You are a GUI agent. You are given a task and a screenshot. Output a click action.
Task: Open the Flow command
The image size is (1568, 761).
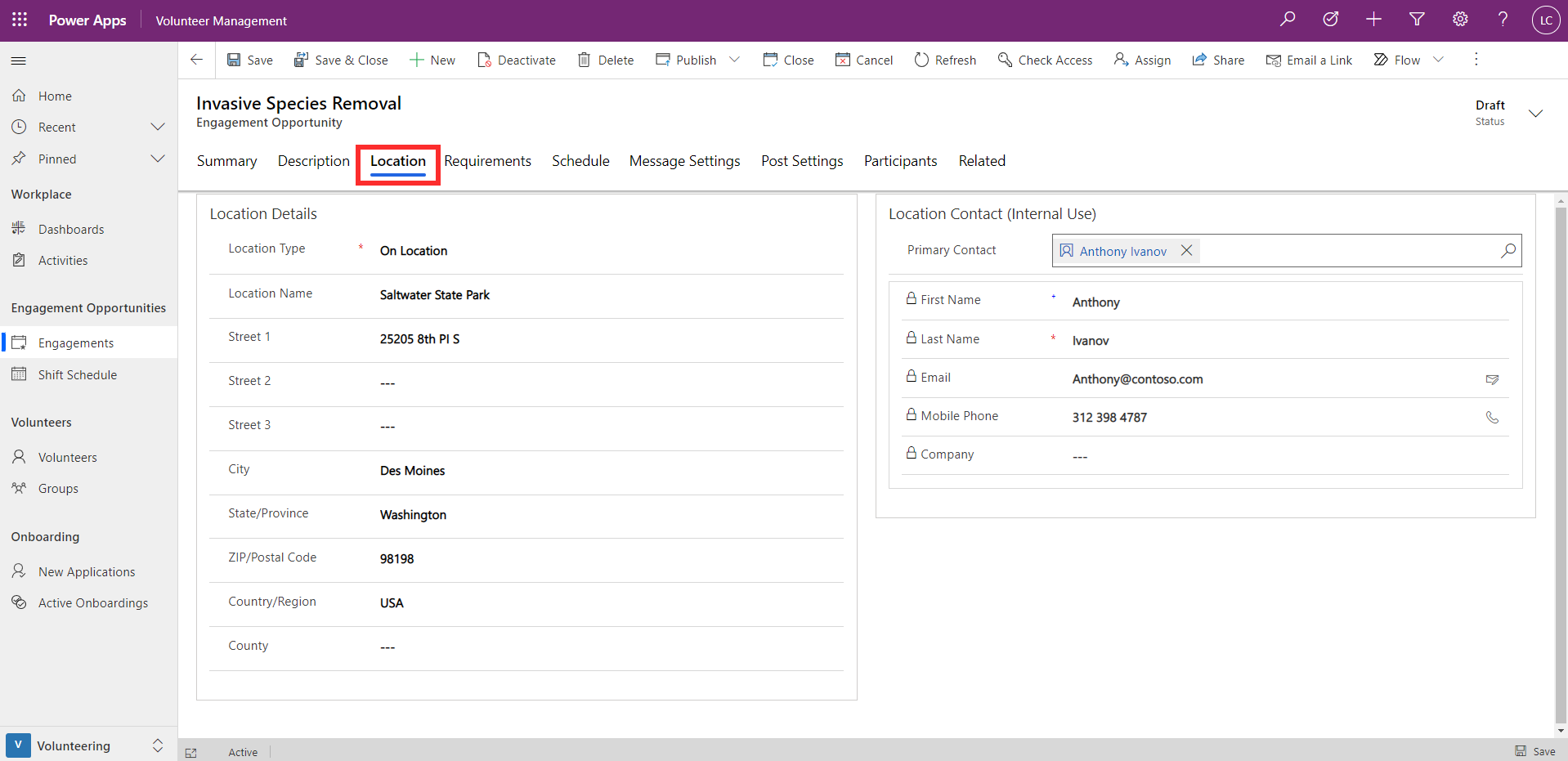point(1397,60)
